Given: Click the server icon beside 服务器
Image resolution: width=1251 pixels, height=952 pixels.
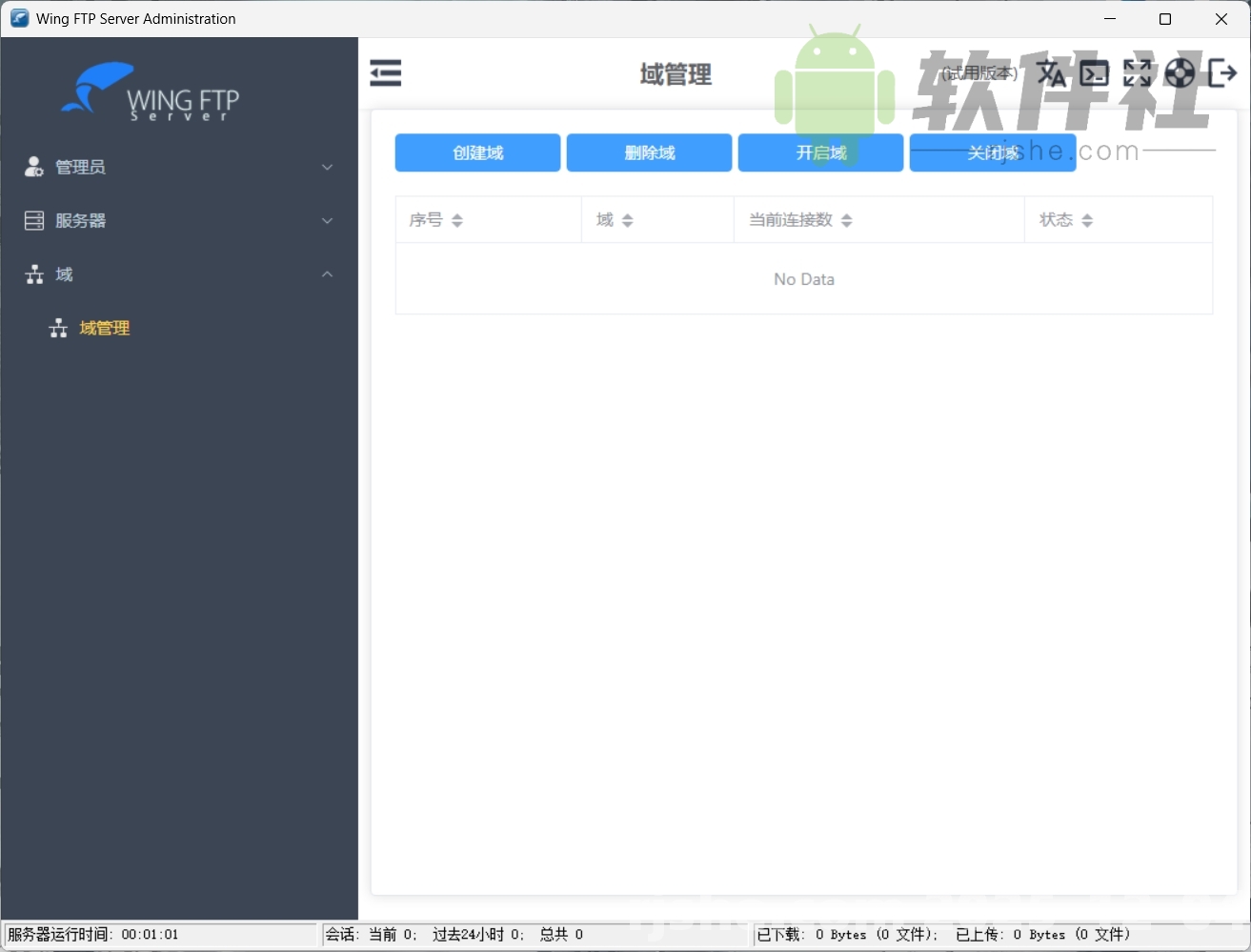Looking at the screenshot, I should click(32, 220).
